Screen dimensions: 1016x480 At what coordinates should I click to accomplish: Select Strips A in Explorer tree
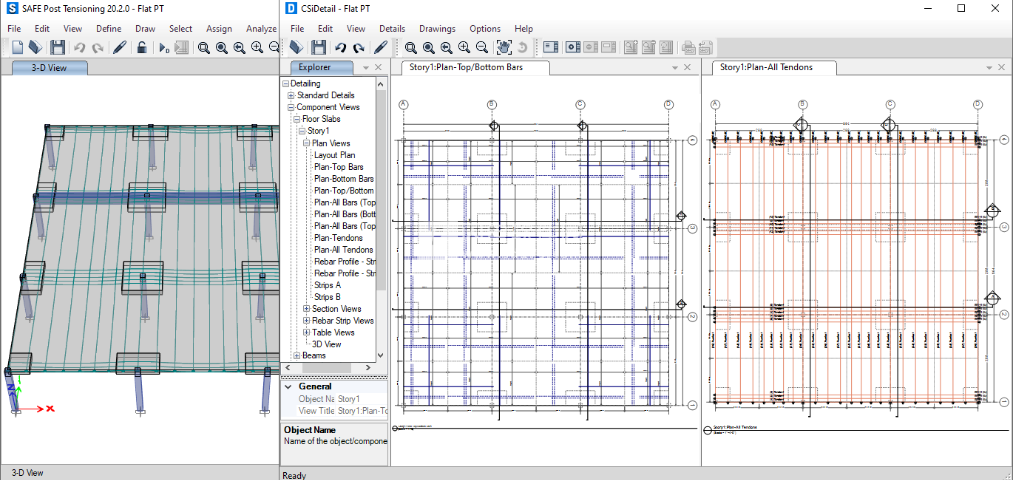(x=327, y=285)
